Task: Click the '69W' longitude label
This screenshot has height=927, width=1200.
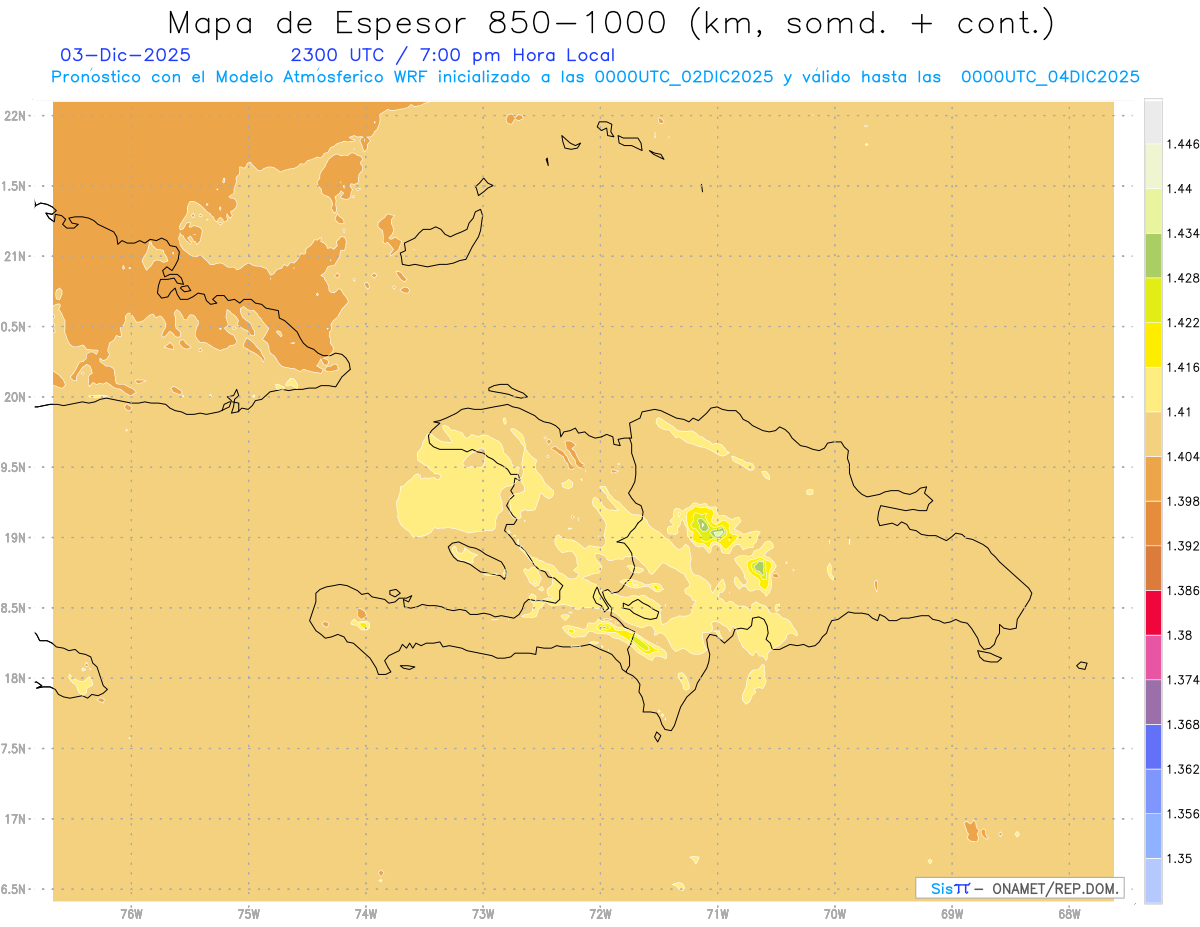Action: [x=952, y=914]
